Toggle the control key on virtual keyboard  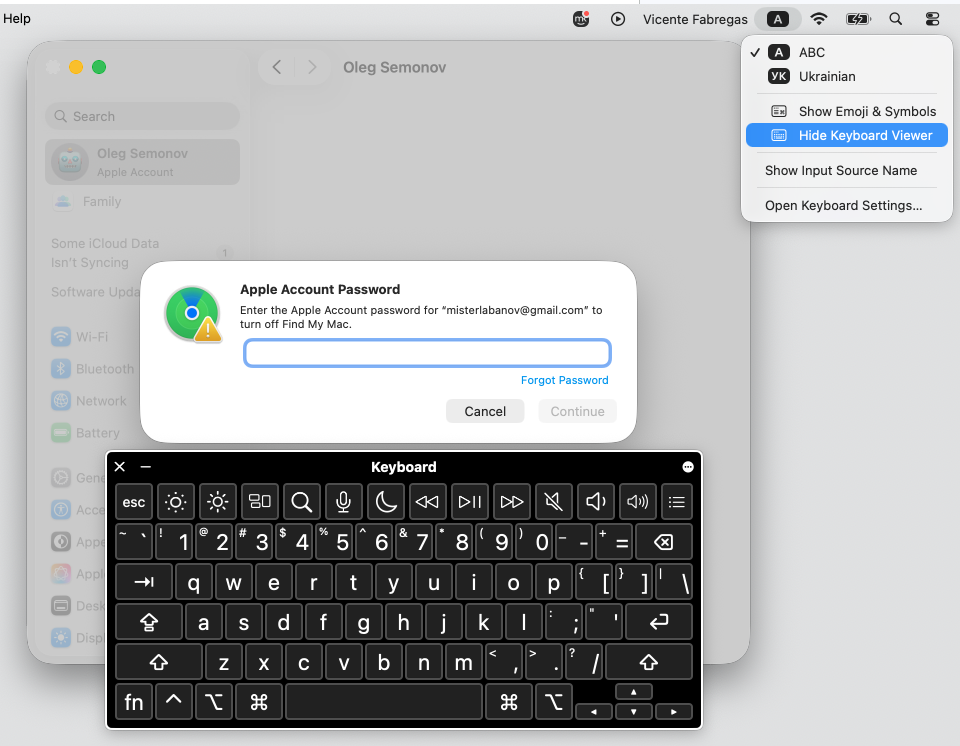(x=174, y=702)
